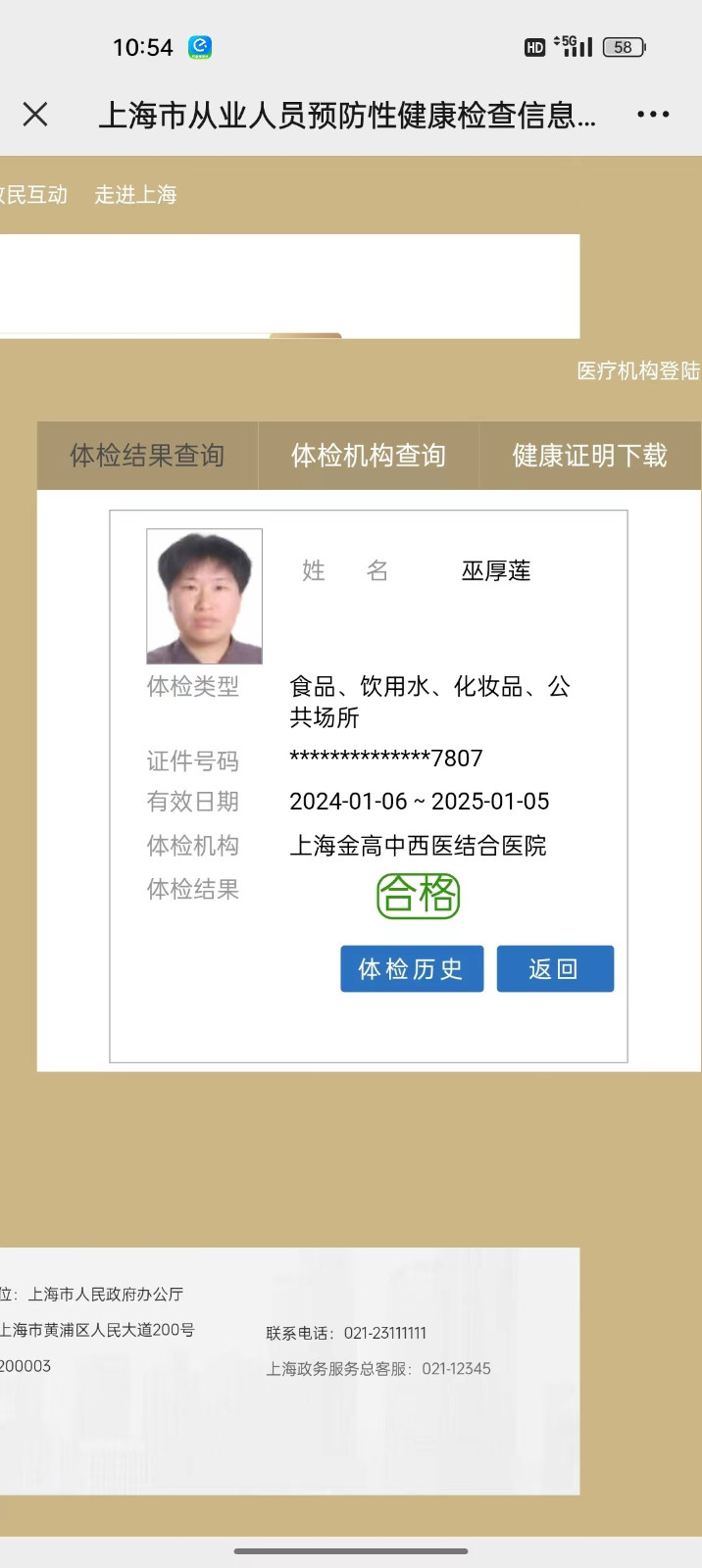
Task: Open the three-dot more options menu
Action: (653, 115)
